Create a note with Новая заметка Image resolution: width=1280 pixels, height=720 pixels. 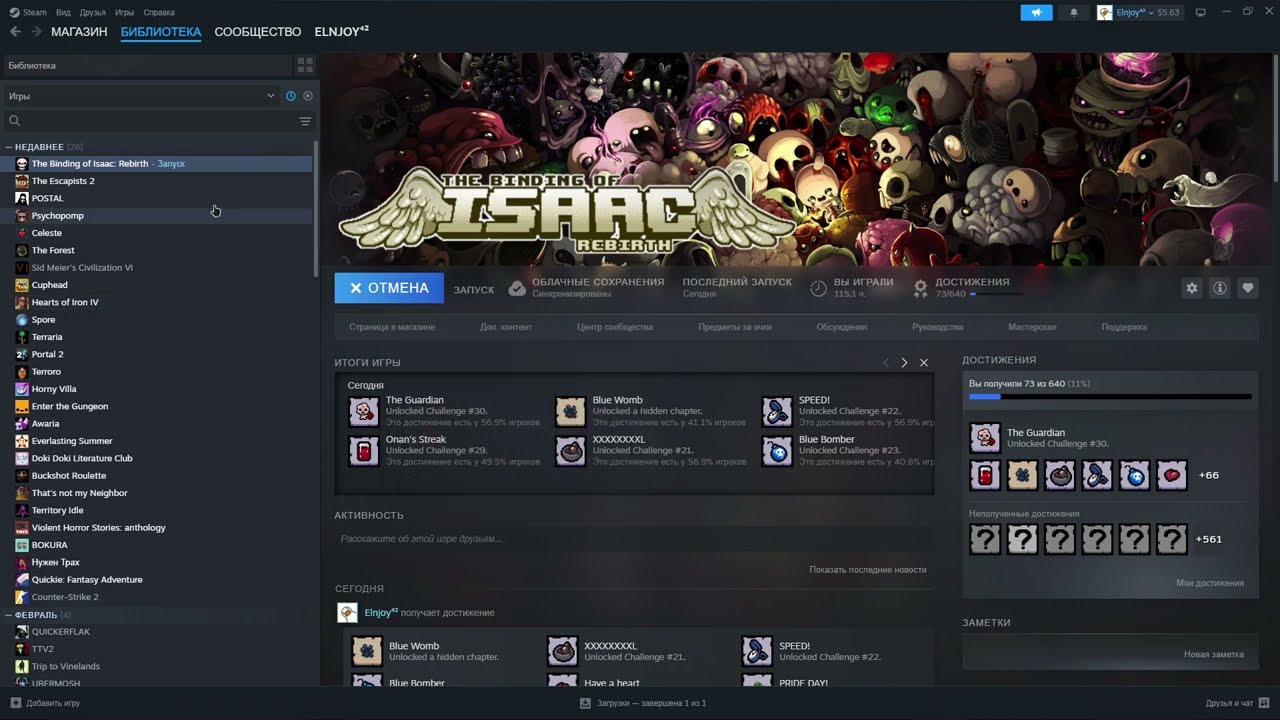(x=1214, y=654)
